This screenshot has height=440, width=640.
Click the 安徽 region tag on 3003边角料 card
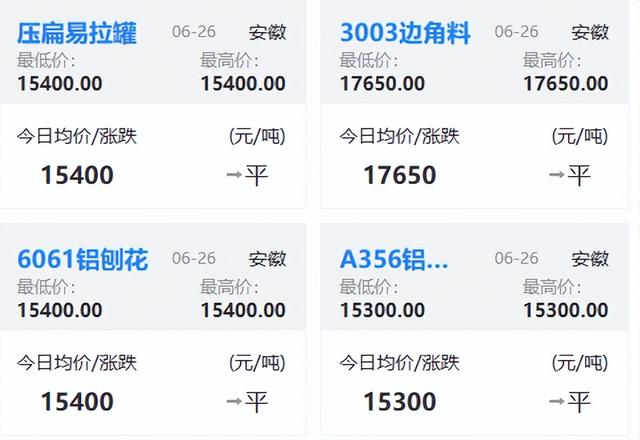pos(590,33)
